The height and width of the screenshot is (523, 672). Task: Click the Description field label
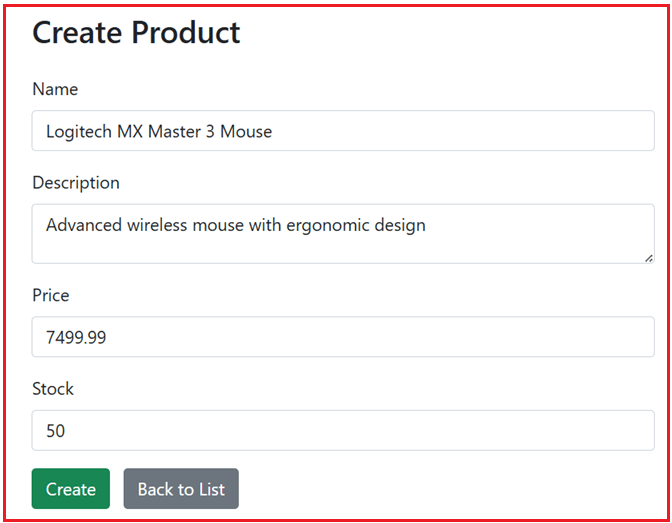(x=76, y=183)
